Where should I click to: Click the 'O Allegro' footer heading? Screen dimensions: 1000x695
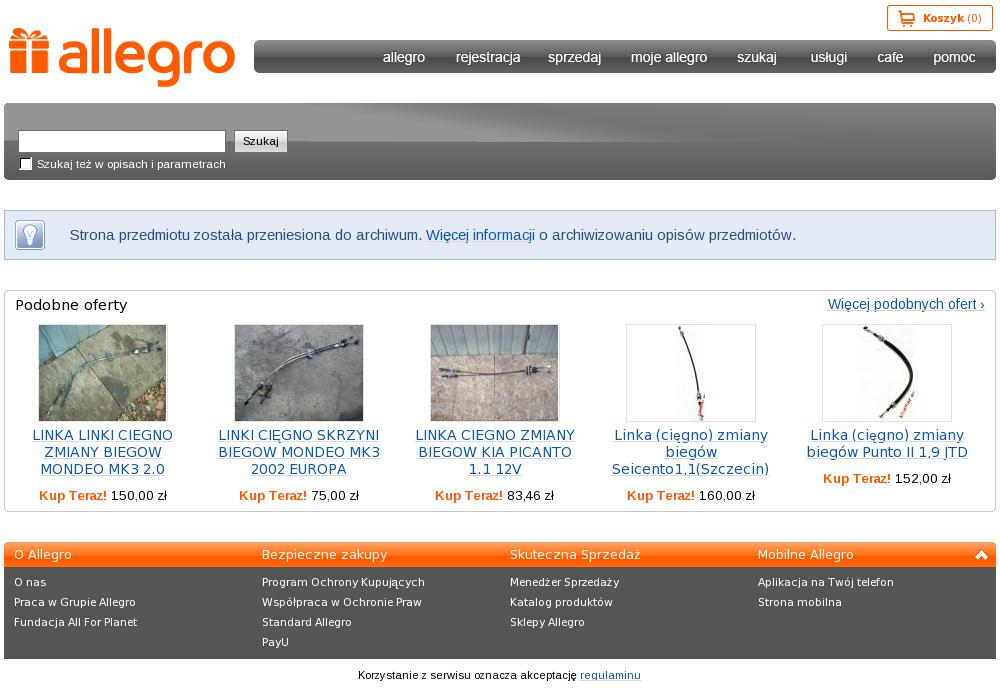pyautogui.click(x=43, y=555)
